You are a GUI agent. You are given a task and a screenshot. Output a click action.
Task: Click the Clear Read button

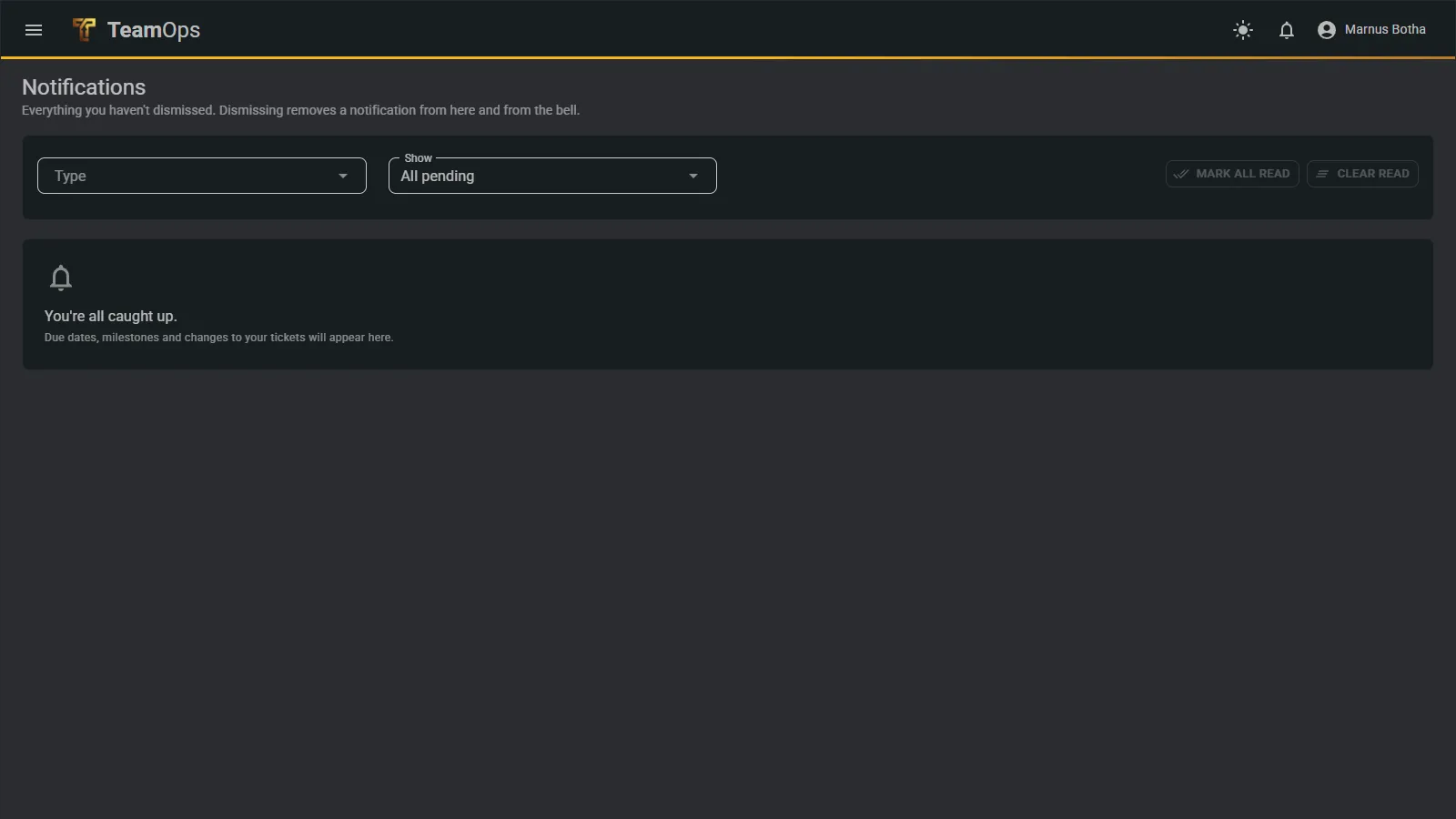pyautogui.click(x=1362, y=174)
